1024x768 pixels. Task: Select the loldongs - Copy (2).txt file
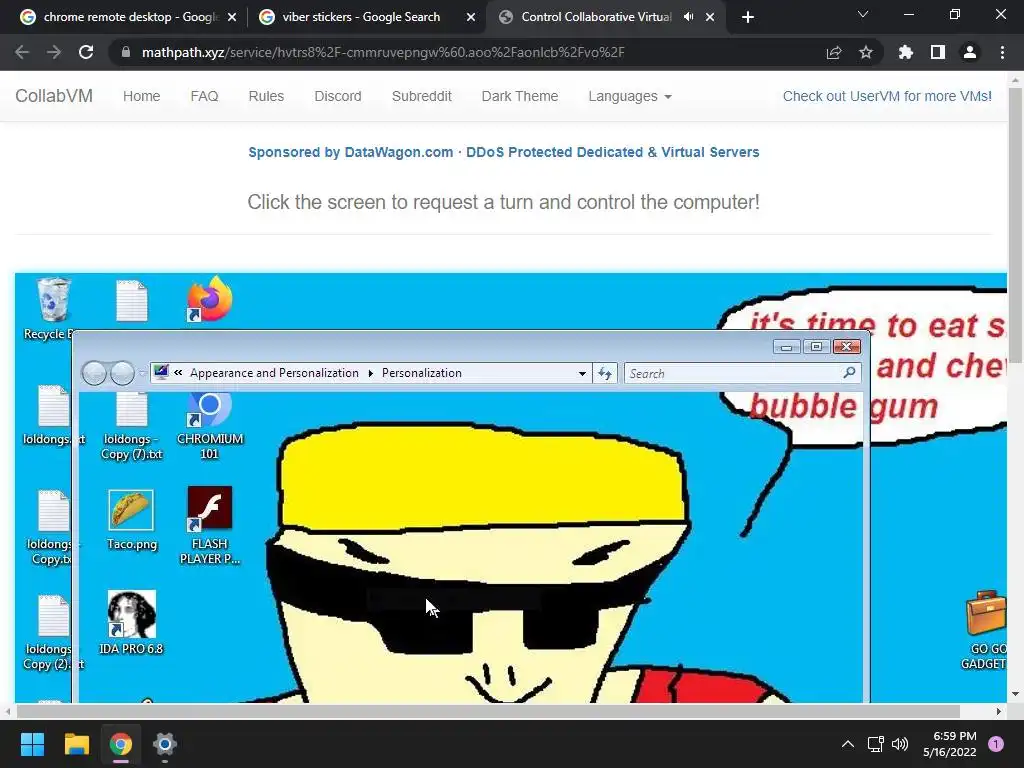[54, 615]
